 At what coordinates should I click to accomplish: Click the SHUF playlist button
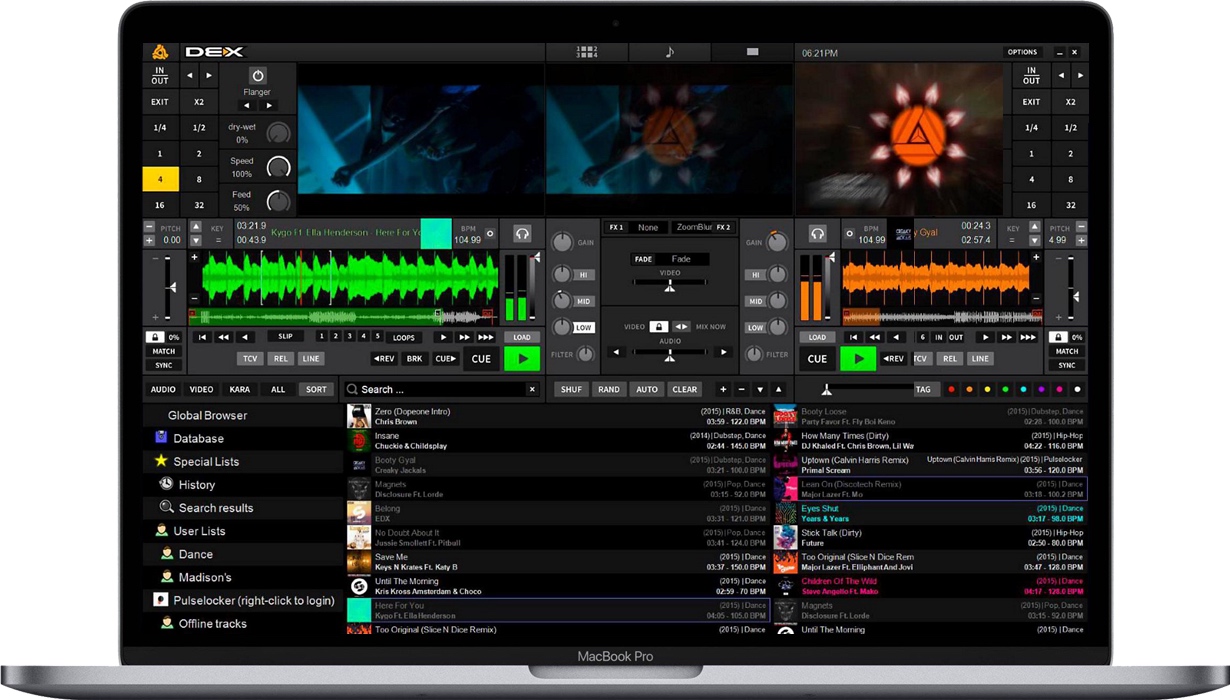click(571, 390)
